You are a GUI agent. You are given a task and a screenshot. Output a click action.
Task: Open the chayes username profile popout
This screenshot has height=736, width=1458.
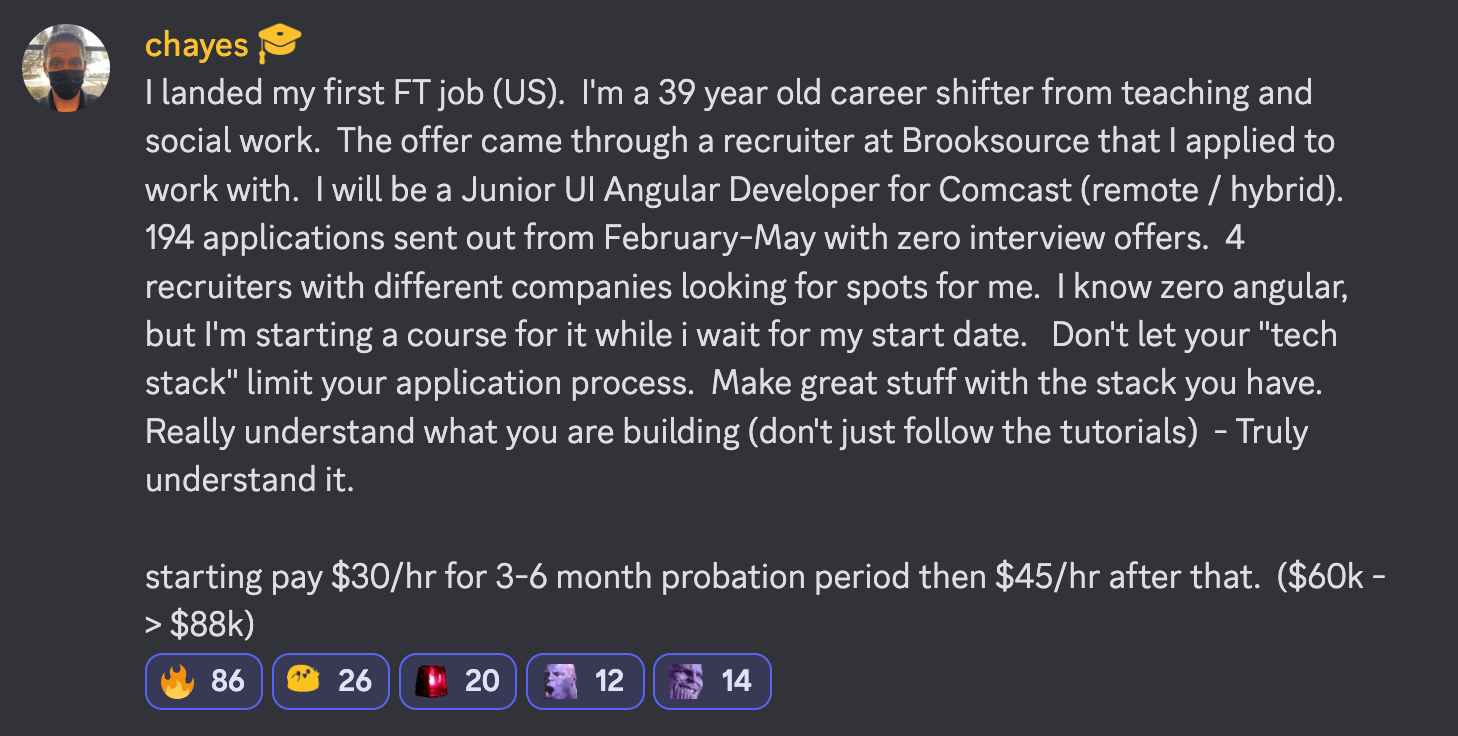point(196,44)
